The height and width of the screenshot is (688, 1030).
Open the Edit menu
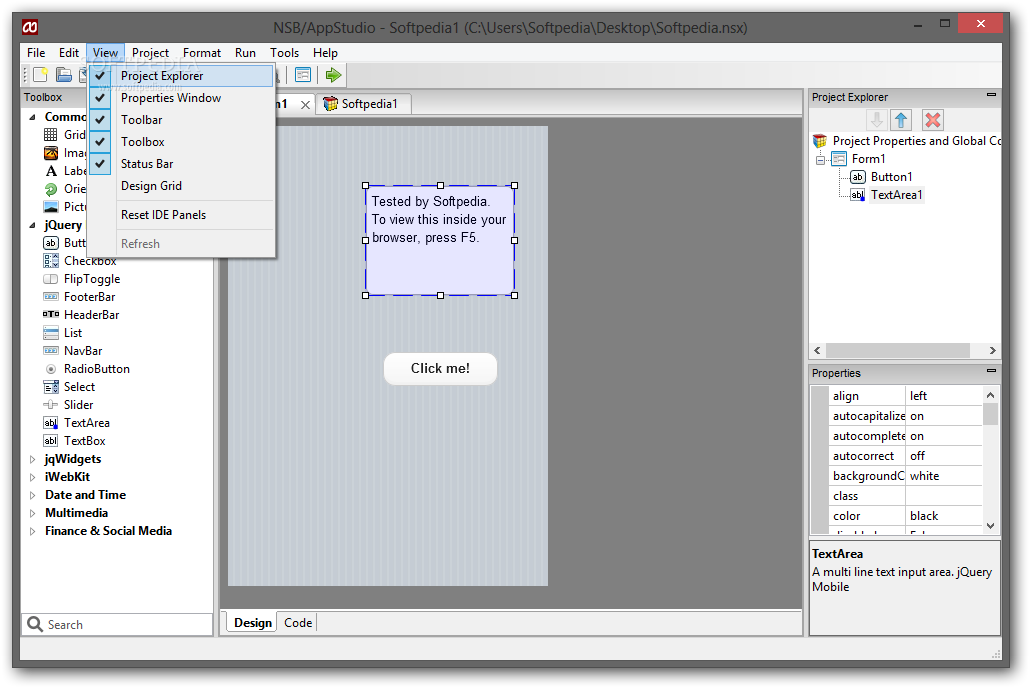(68, 53)
